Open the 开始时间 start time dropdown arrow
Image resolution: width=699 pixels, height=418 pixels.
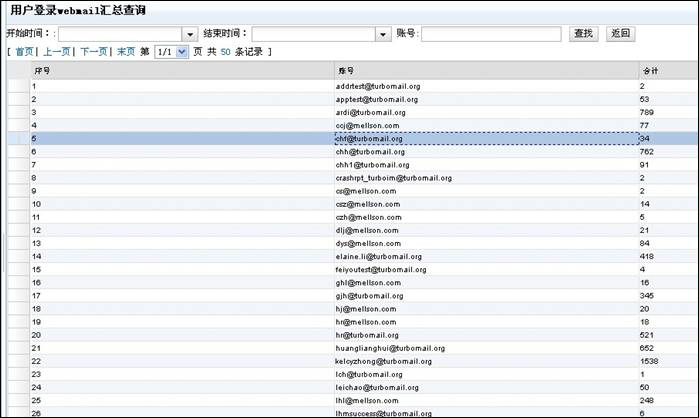(190, 34)
